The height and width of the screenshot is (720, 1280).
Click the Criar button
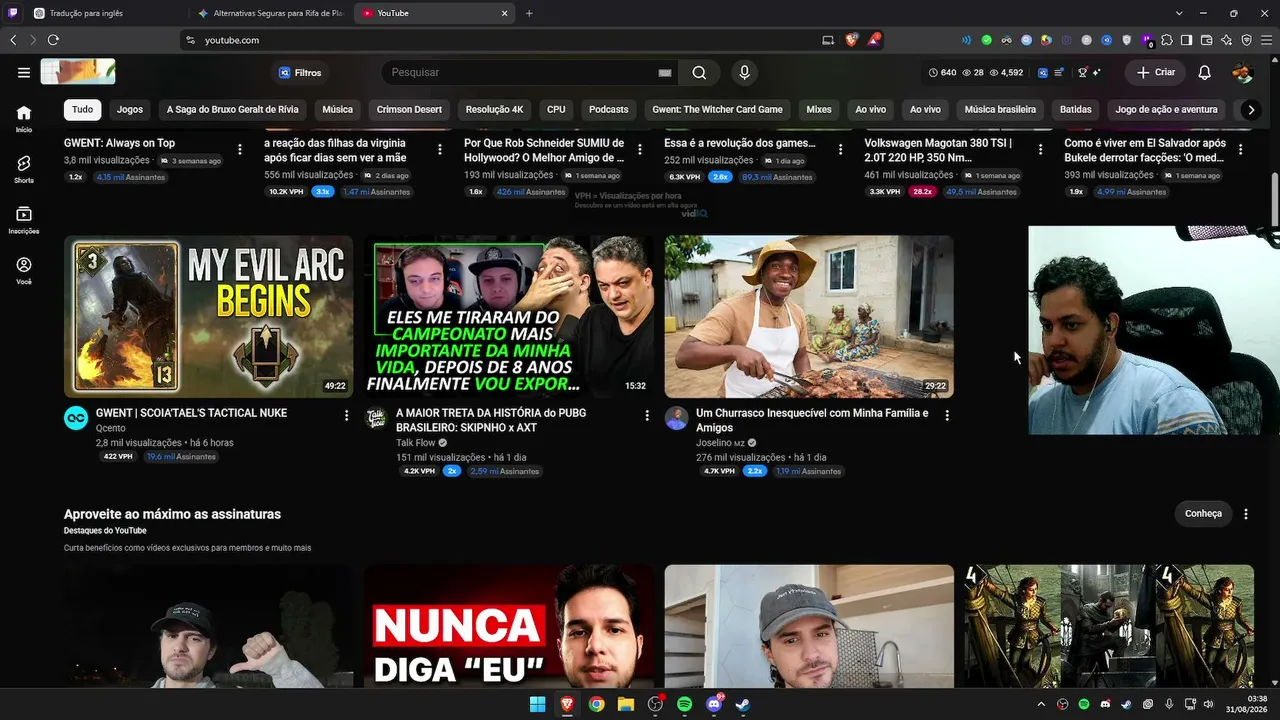tap(1155, 72)
